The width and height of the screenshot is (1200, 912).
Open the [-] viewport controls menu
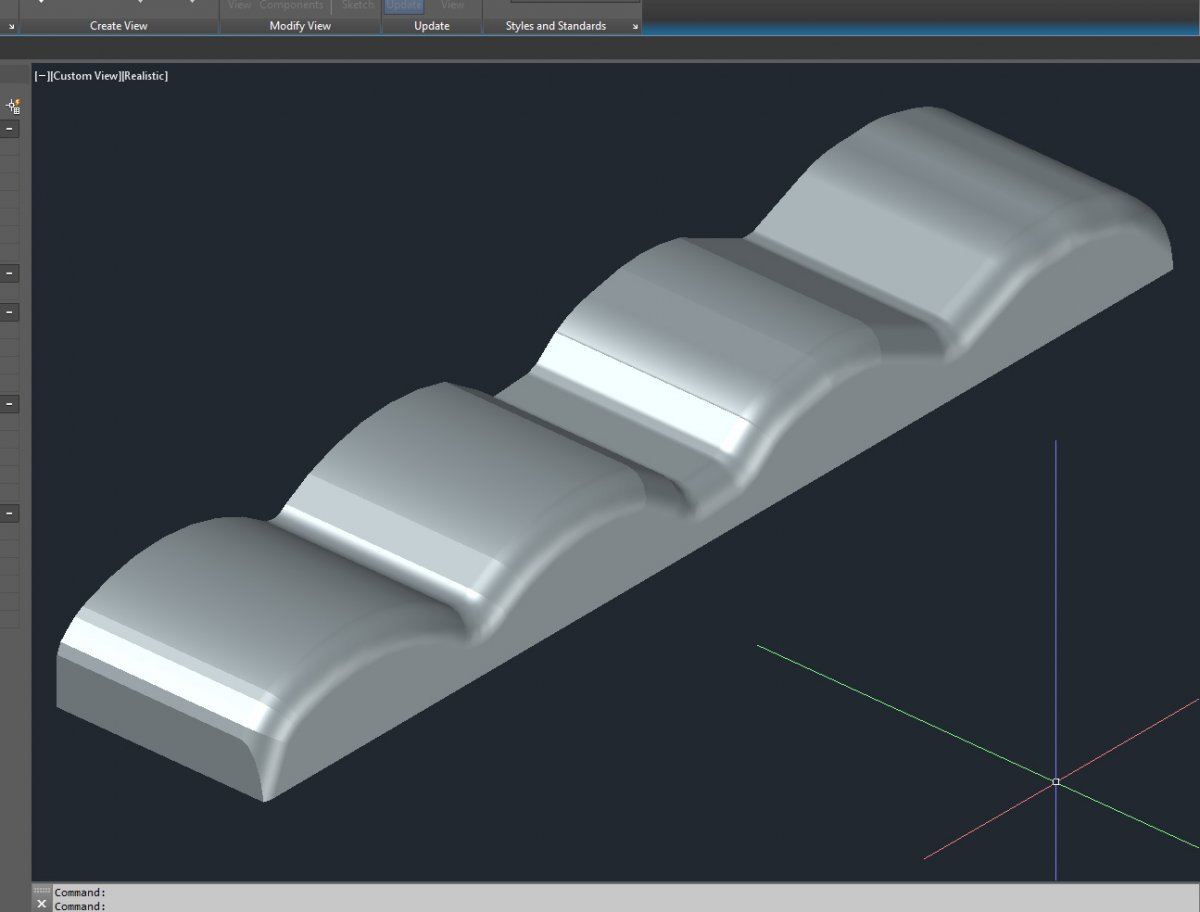(42, 76)
